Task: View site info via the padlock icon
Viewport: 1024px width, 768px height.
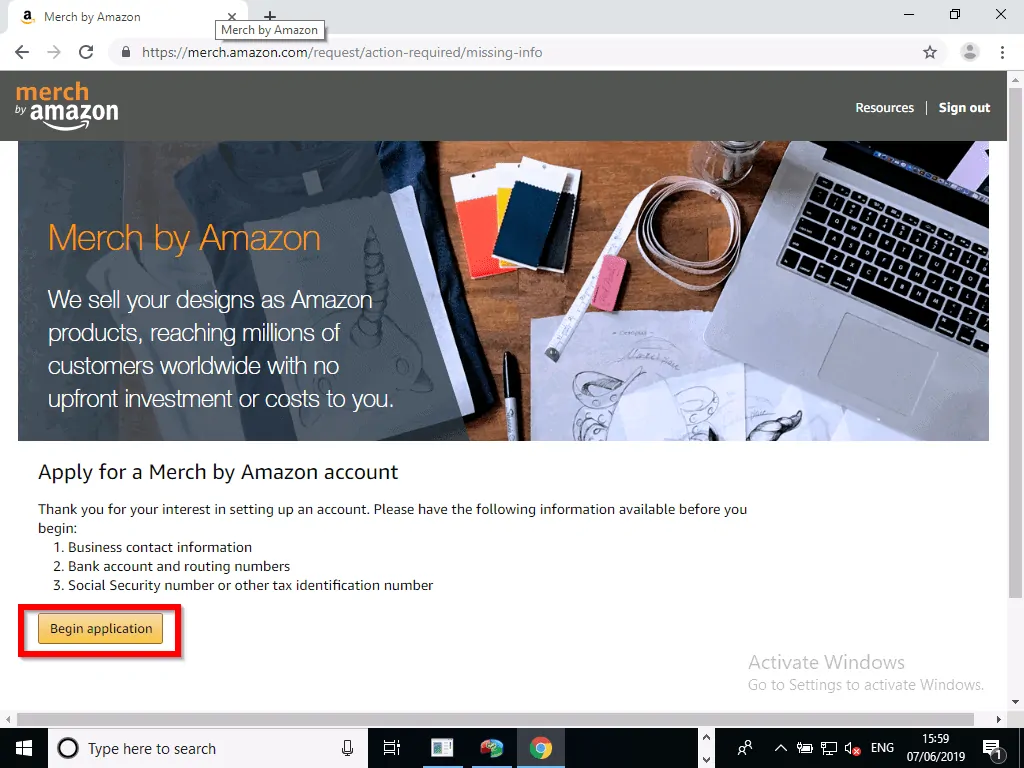Action: [x=125, y=52]
